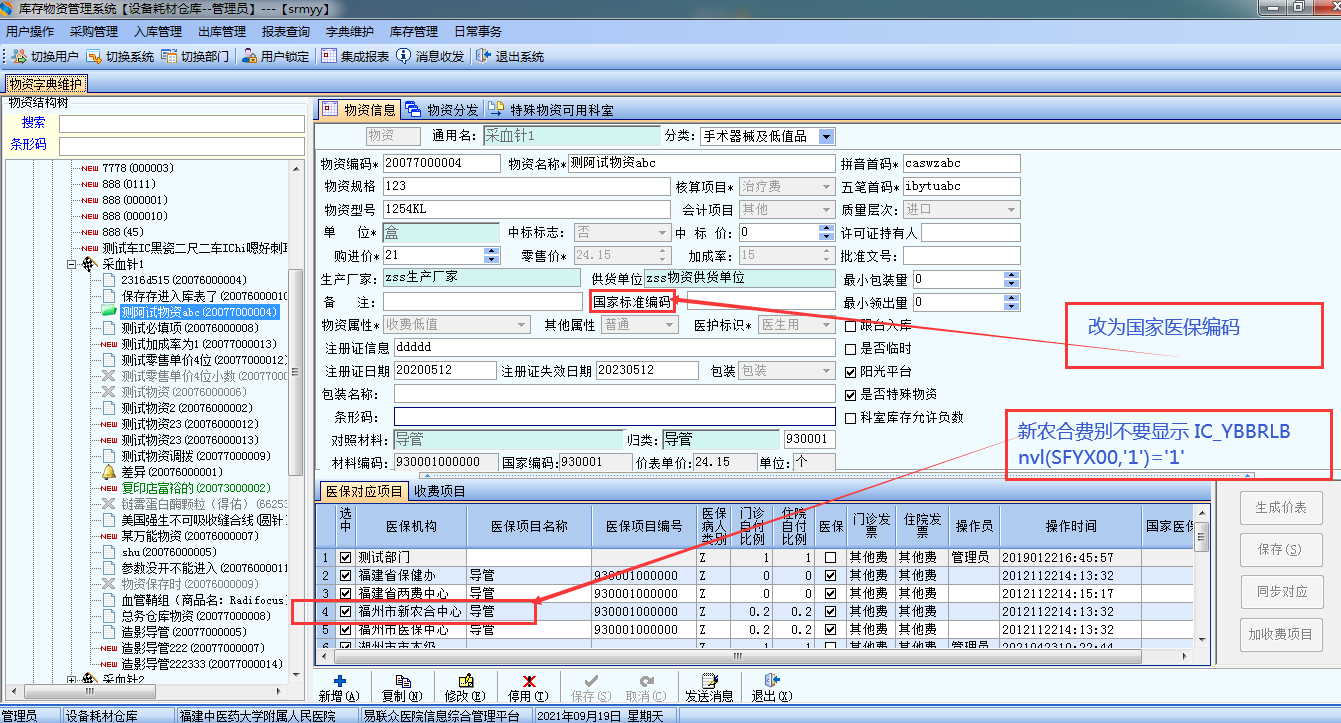
Task: Toggle 医保 checkbox in 福州市新农合中心 row
Action: [x=830, y=612]
